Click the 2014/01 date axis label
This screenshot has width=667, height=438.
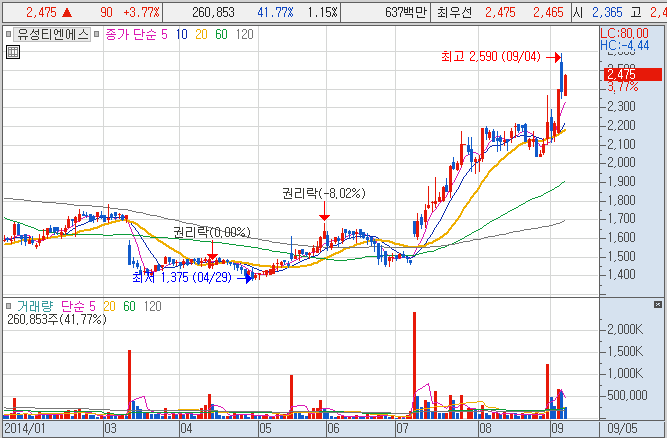click(24, 428)
